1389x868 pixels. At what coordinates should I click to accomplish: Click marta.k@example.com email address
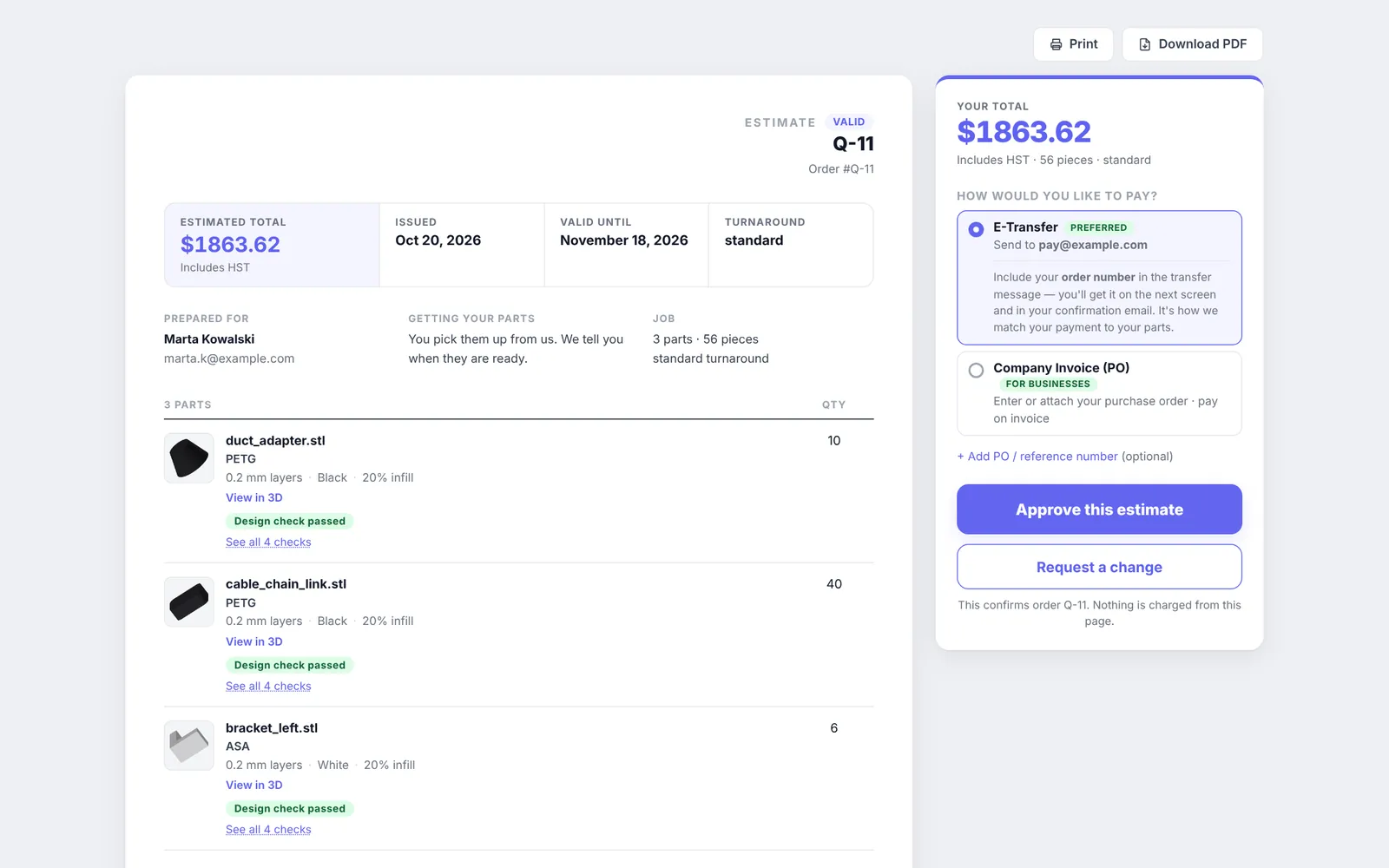click(x=229, y=358)
